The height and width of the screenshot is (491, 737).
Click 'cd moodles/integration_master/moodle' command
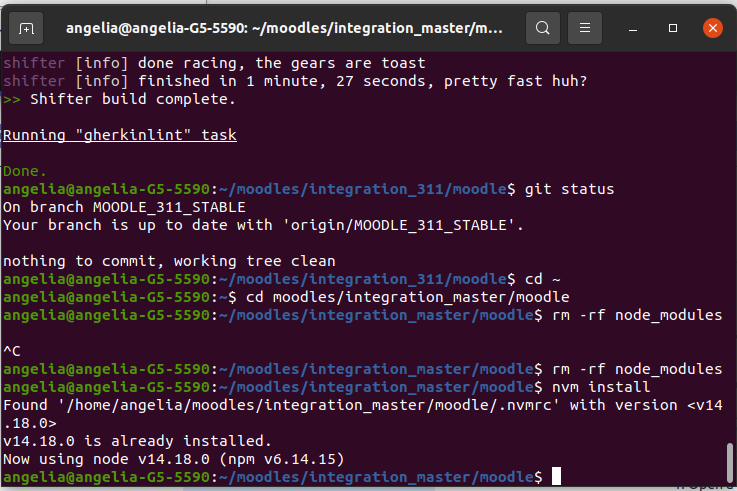tap(408, 297)
